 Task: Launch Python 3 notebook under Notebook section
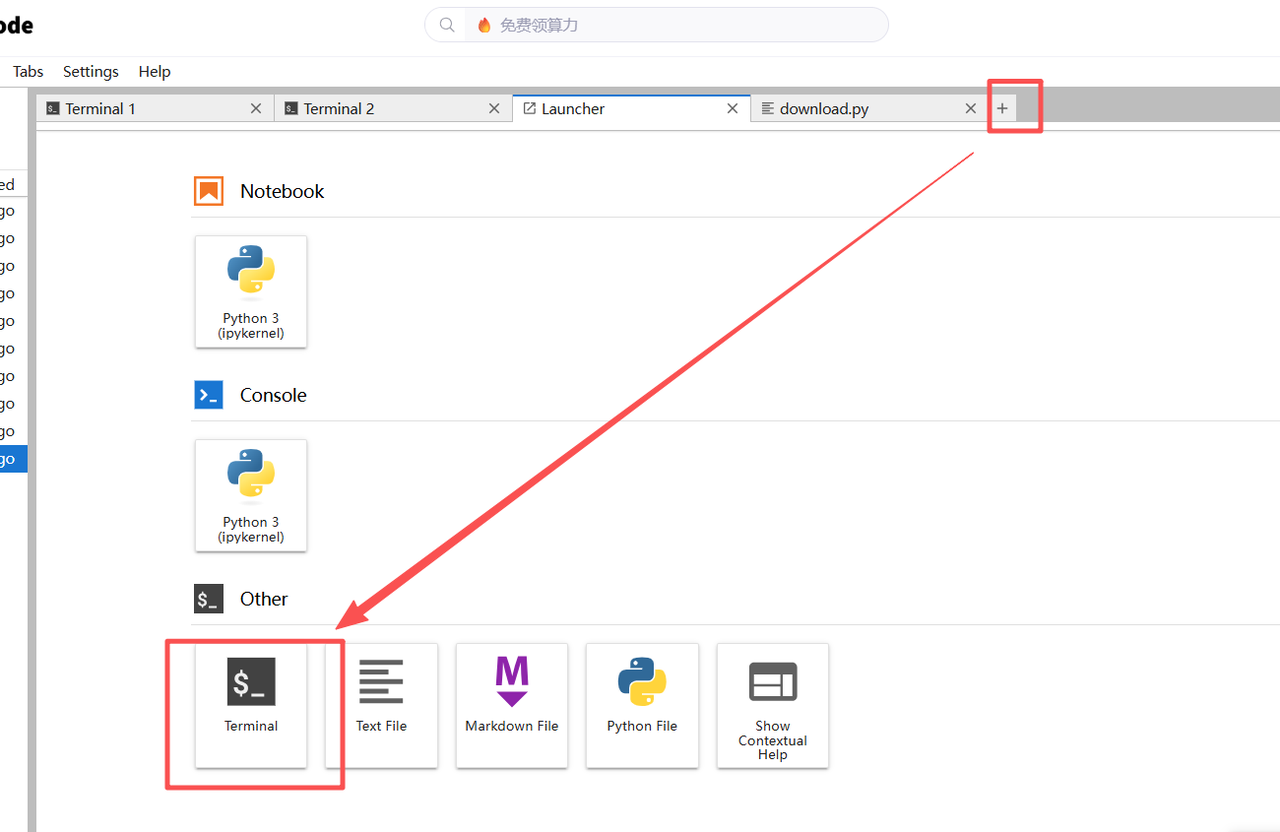(251, 292)
